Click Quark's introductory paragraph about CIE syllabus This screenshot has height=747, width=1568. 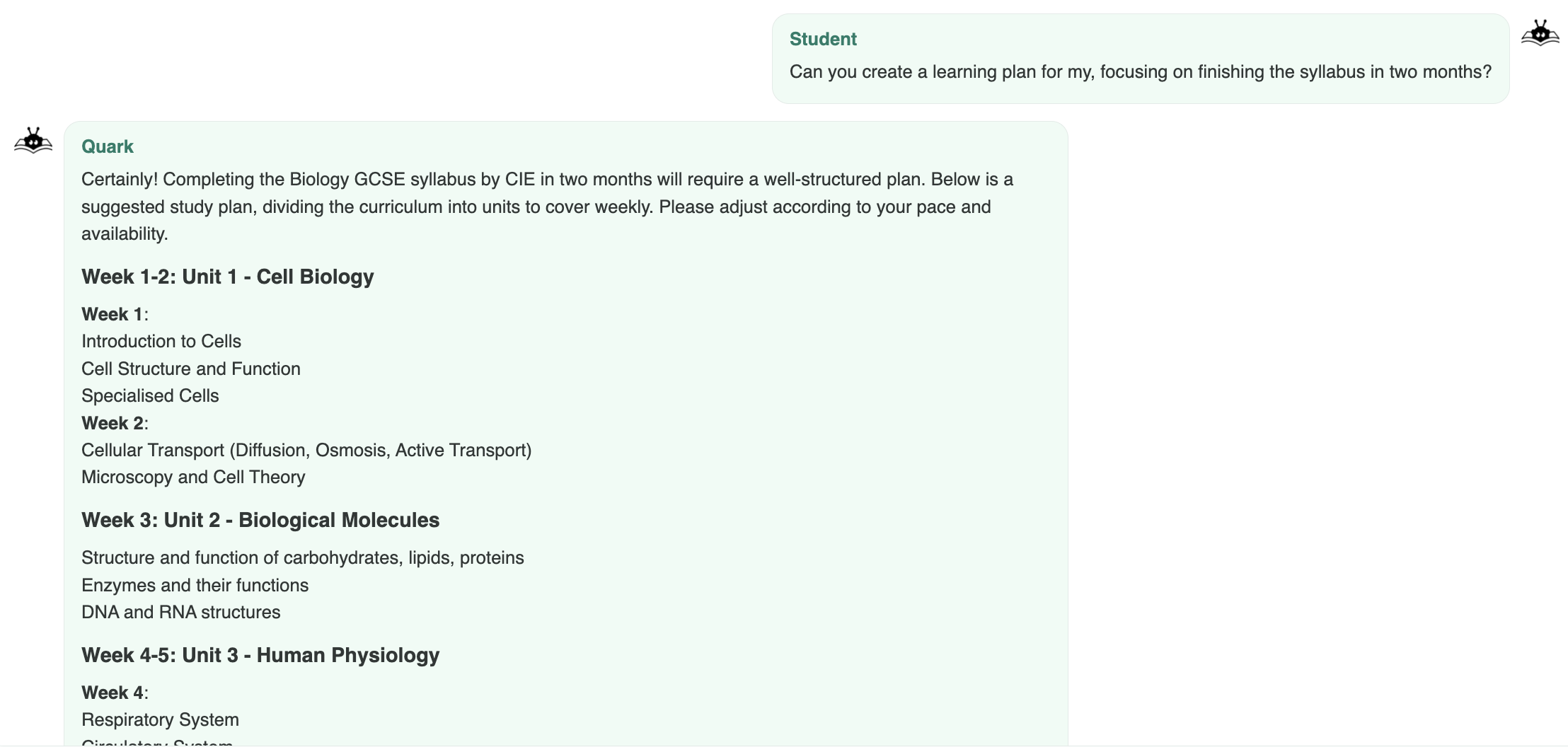click(547, 207)
